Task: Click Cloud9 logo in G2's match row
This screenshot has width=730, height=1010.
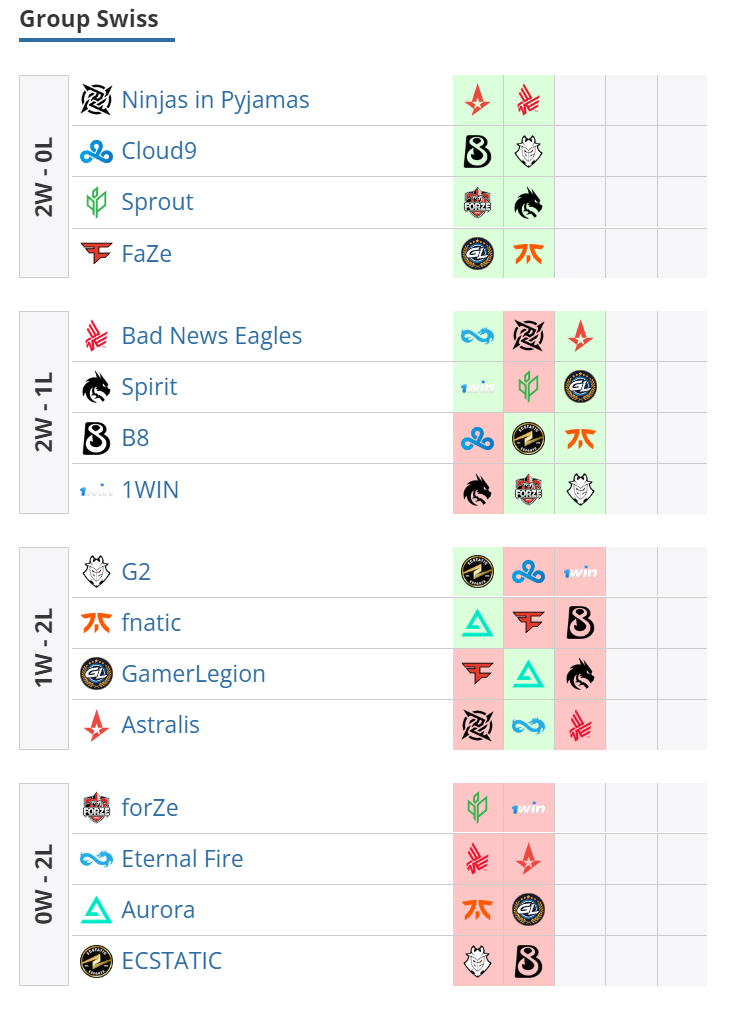Action: coord(528,572)
